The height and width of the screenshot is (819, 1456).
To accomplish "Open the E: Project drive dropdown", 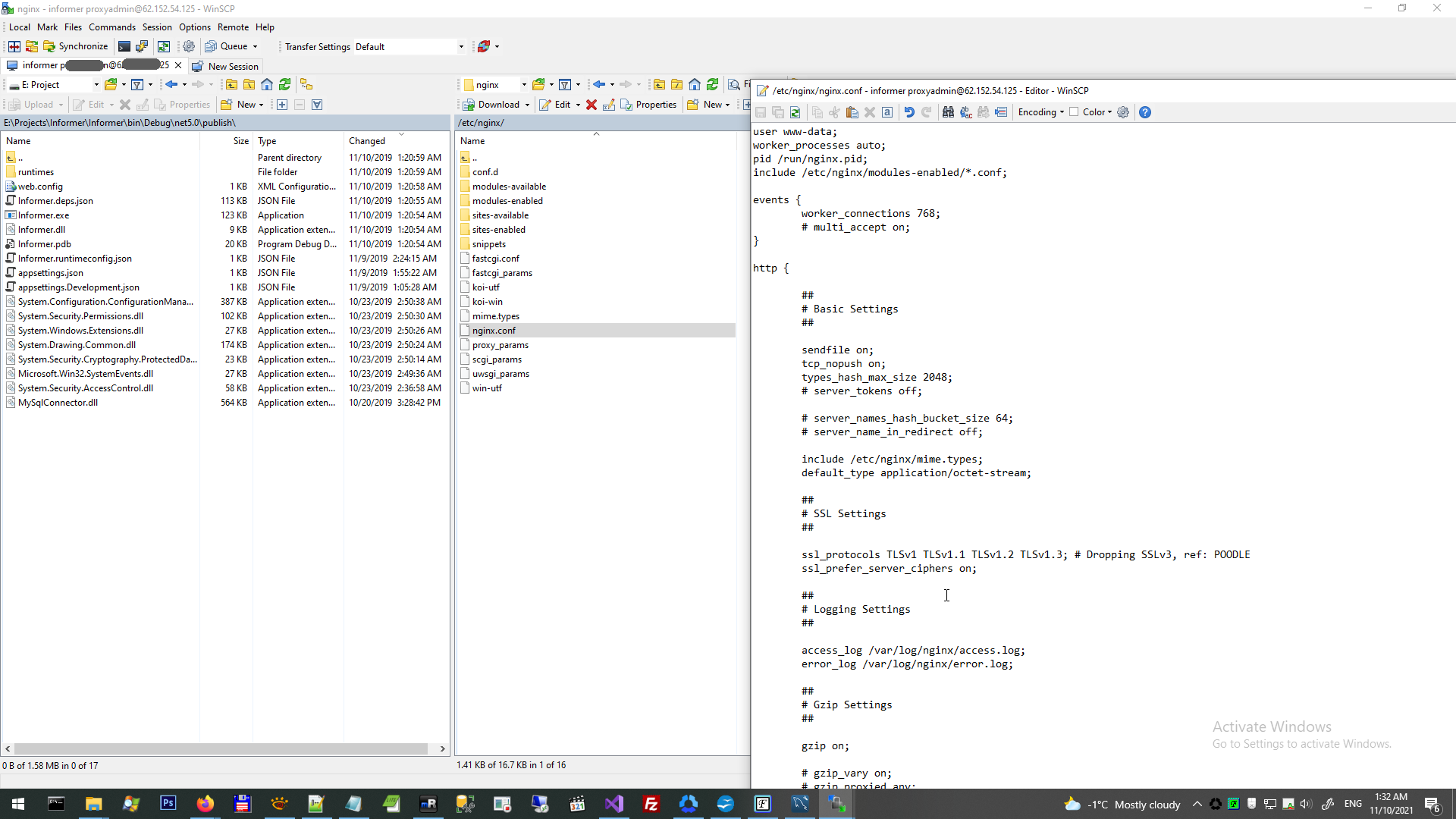I will click(96, 85).
